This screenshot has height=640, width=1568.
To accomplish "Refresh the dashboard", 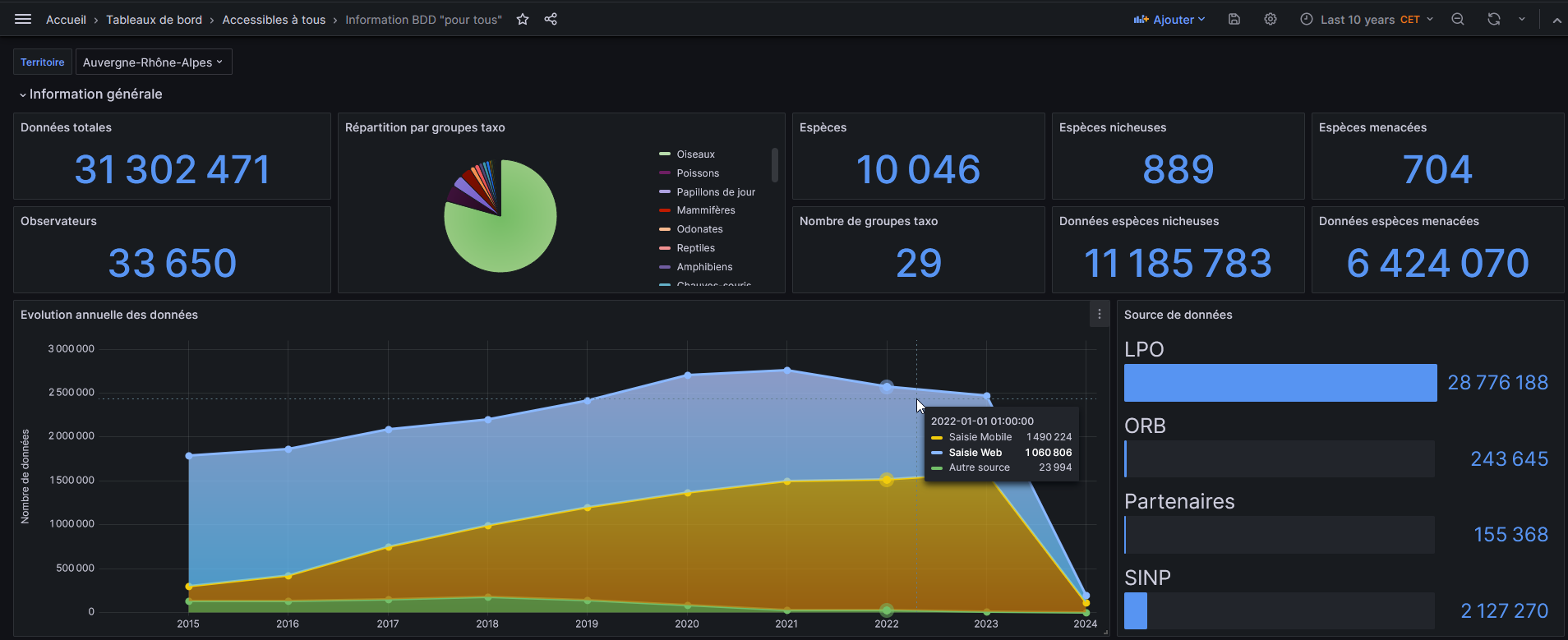I will (1494, 19).
